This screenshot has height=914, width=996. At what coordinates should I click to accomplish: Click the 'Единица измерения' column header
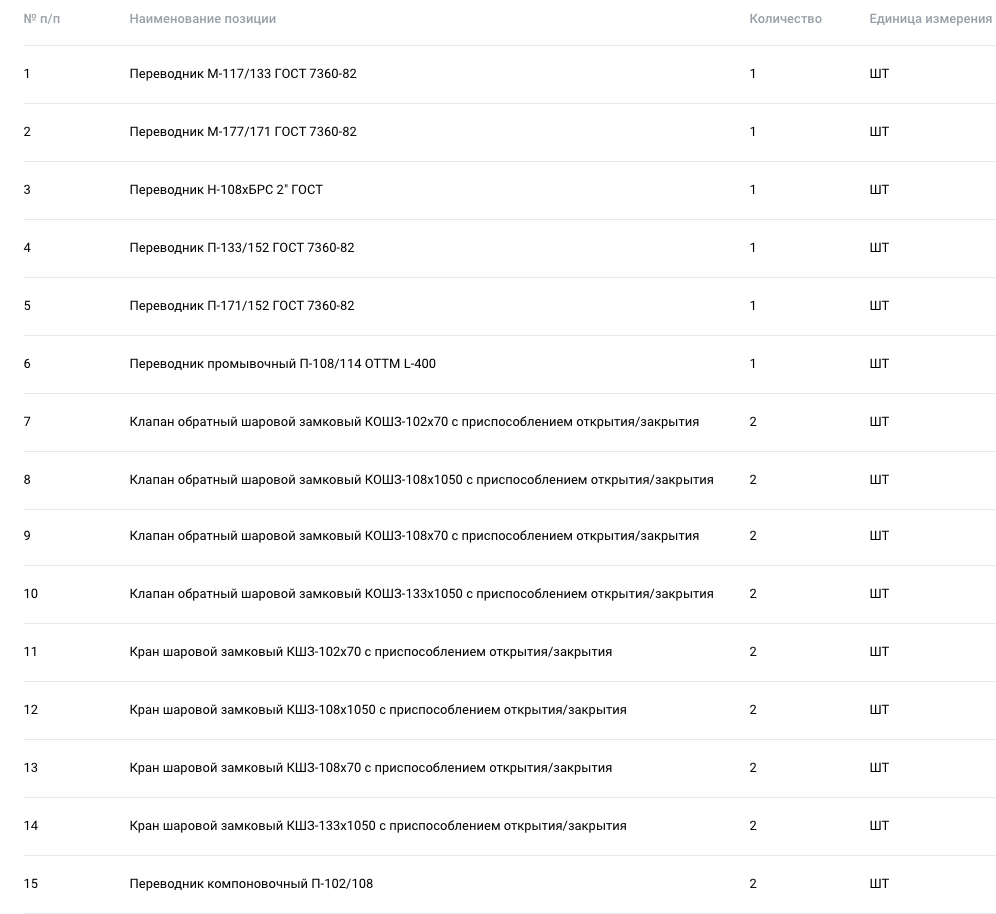pos(931,19)
